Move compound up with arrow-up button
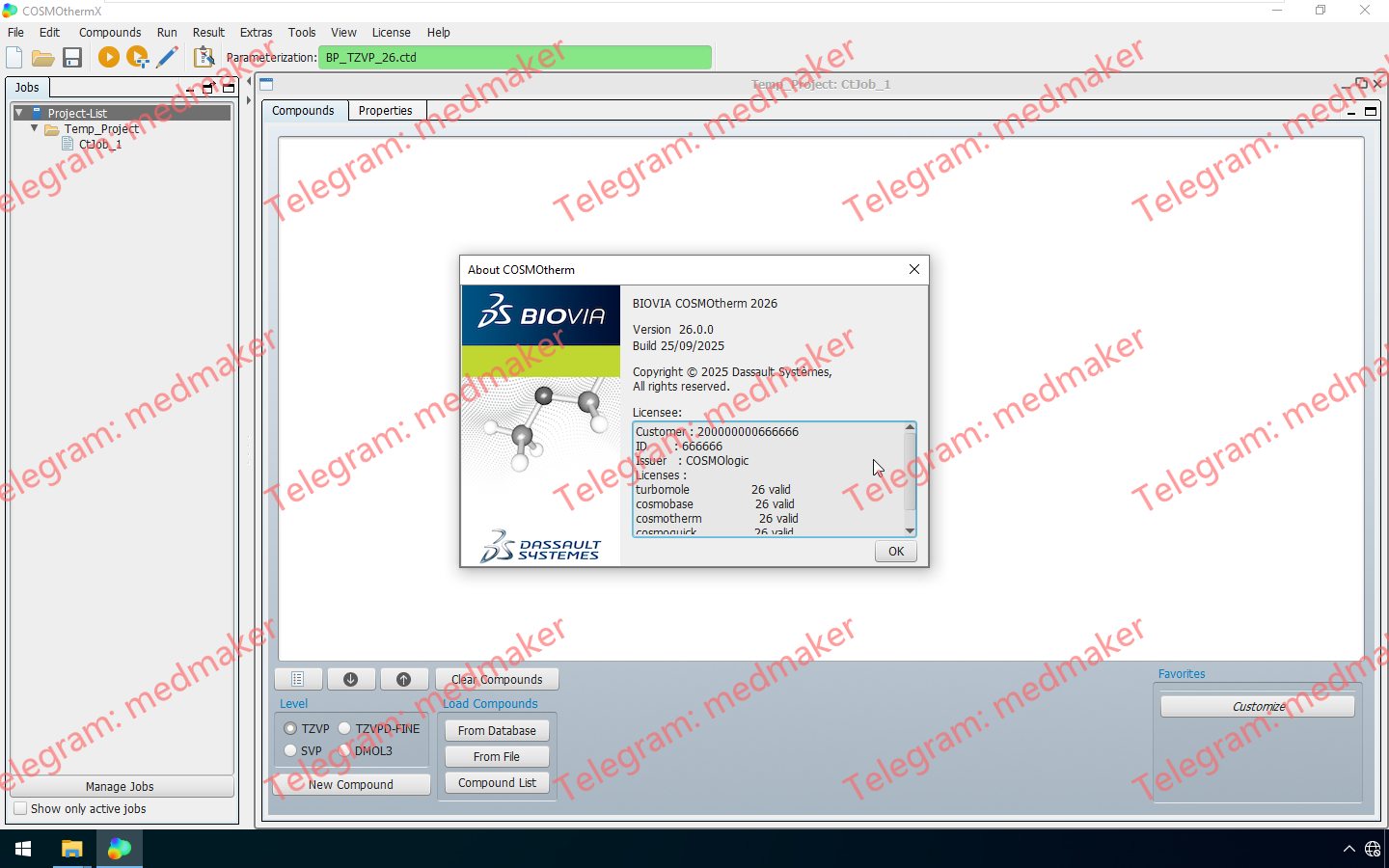The height and width of the screenshot is (868, 1389). point(404,679)
